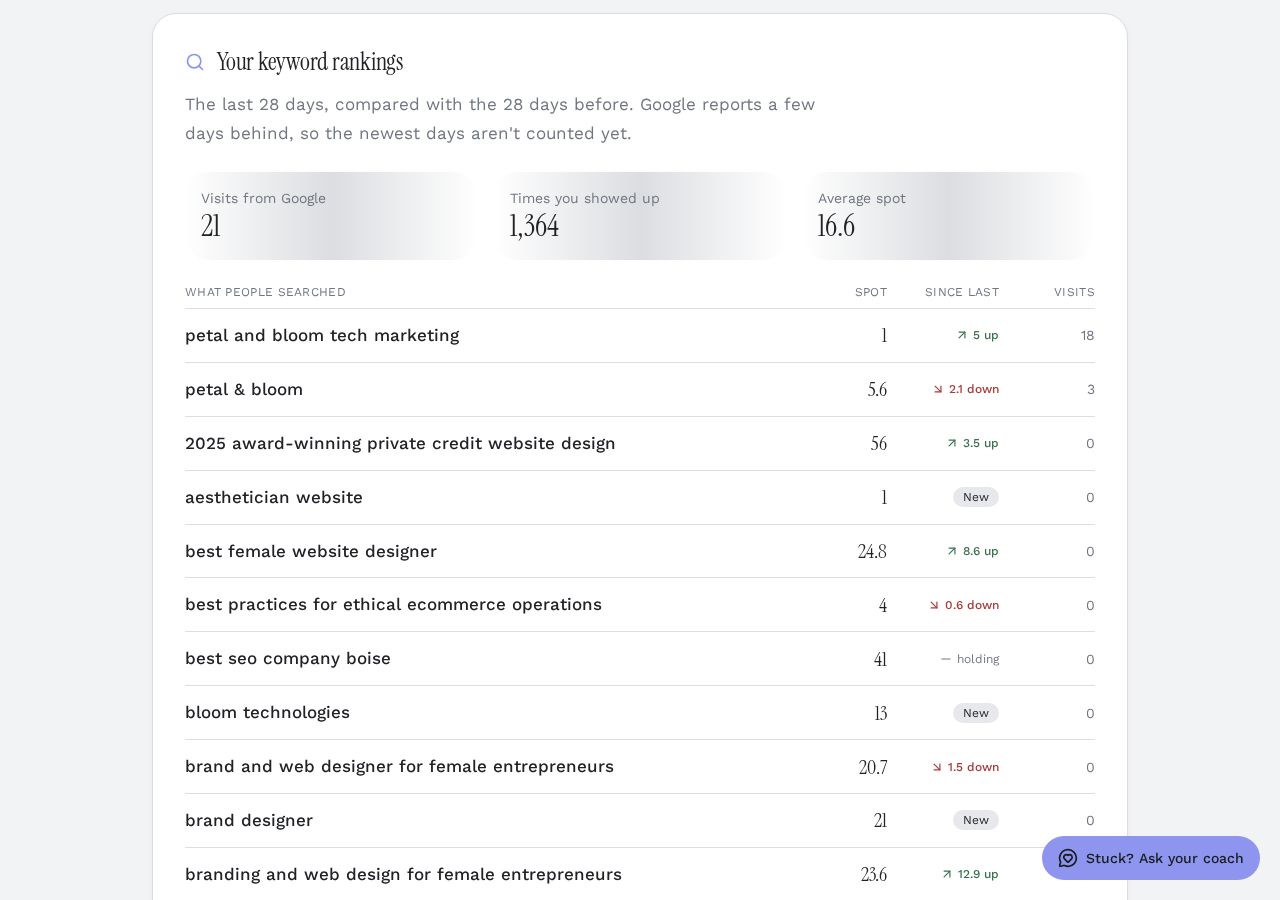Select keyword best female website designer
The height and width of the screenshot is (900, 1280).
coord(311,551)
